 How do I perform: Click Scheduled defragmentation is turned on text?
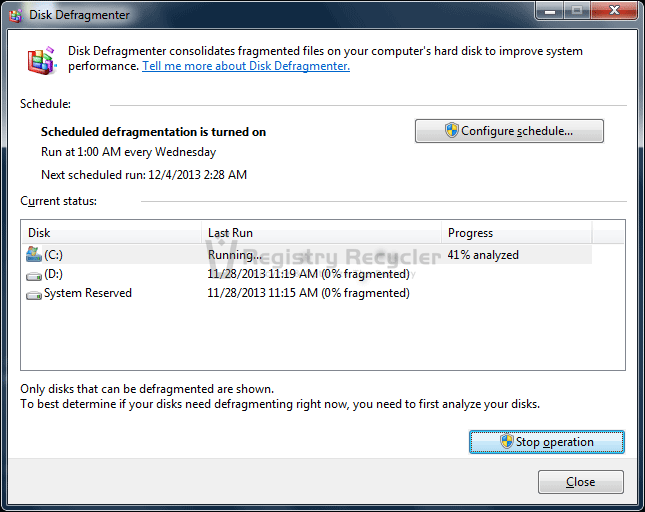point(153,132)
